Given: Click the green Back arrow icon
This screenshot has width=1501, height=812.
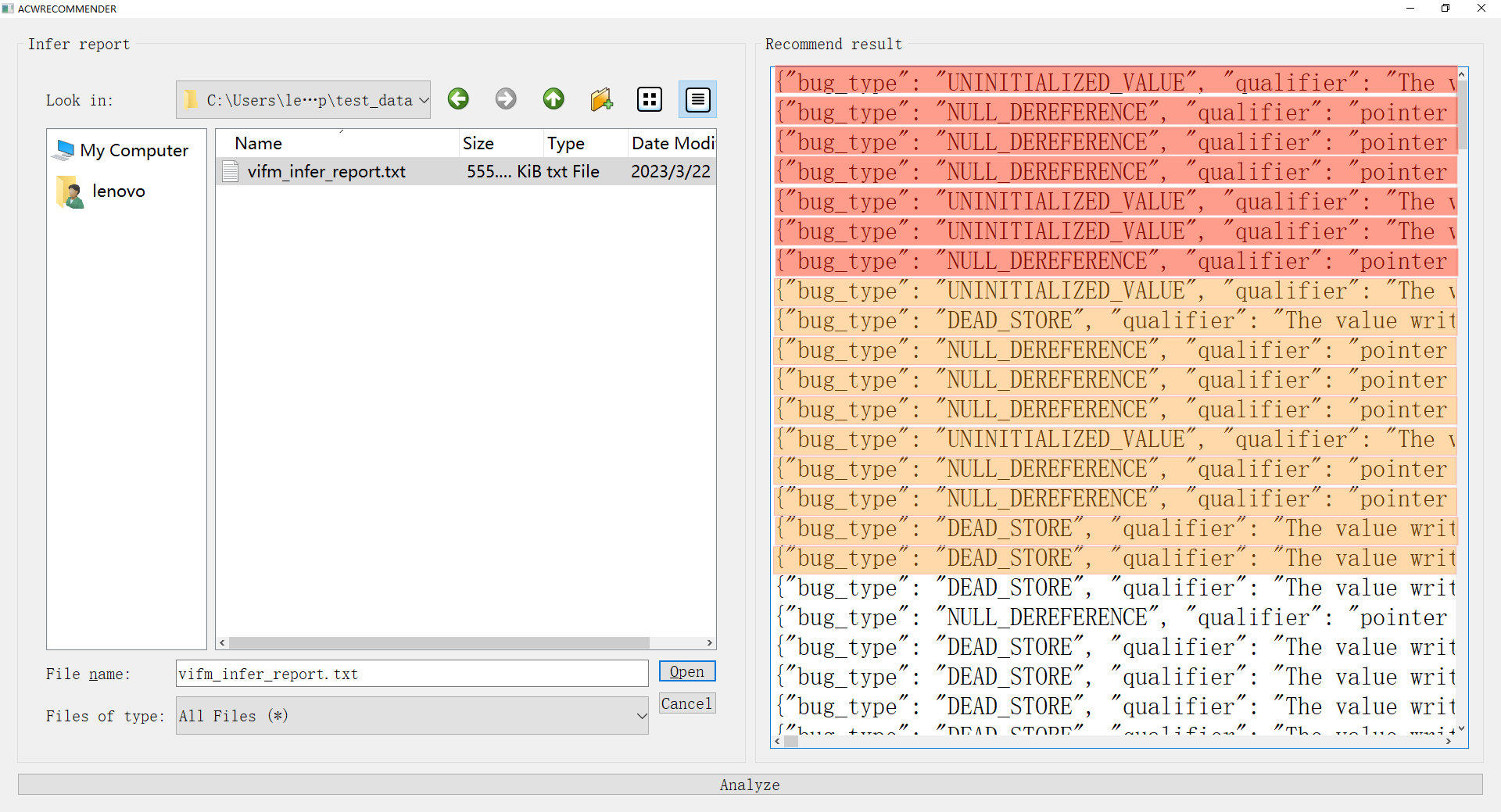Looking at the screenshot, I should click(458, 99).
